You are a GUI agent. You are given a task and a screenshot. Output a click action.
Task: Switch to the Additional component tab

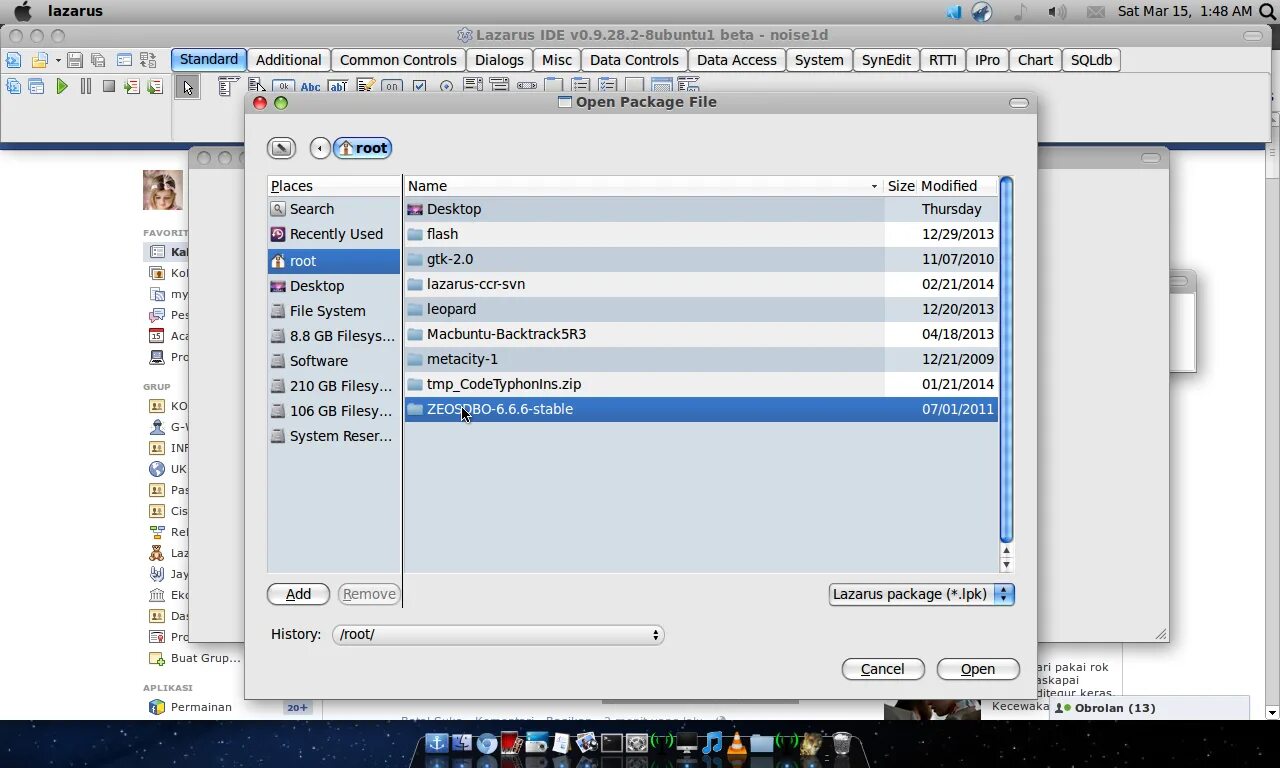[288, 60]
